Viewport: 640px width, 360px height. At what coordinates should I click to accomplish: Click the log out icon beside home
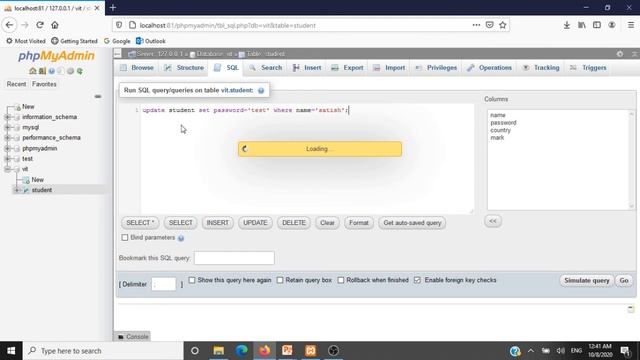42,71
